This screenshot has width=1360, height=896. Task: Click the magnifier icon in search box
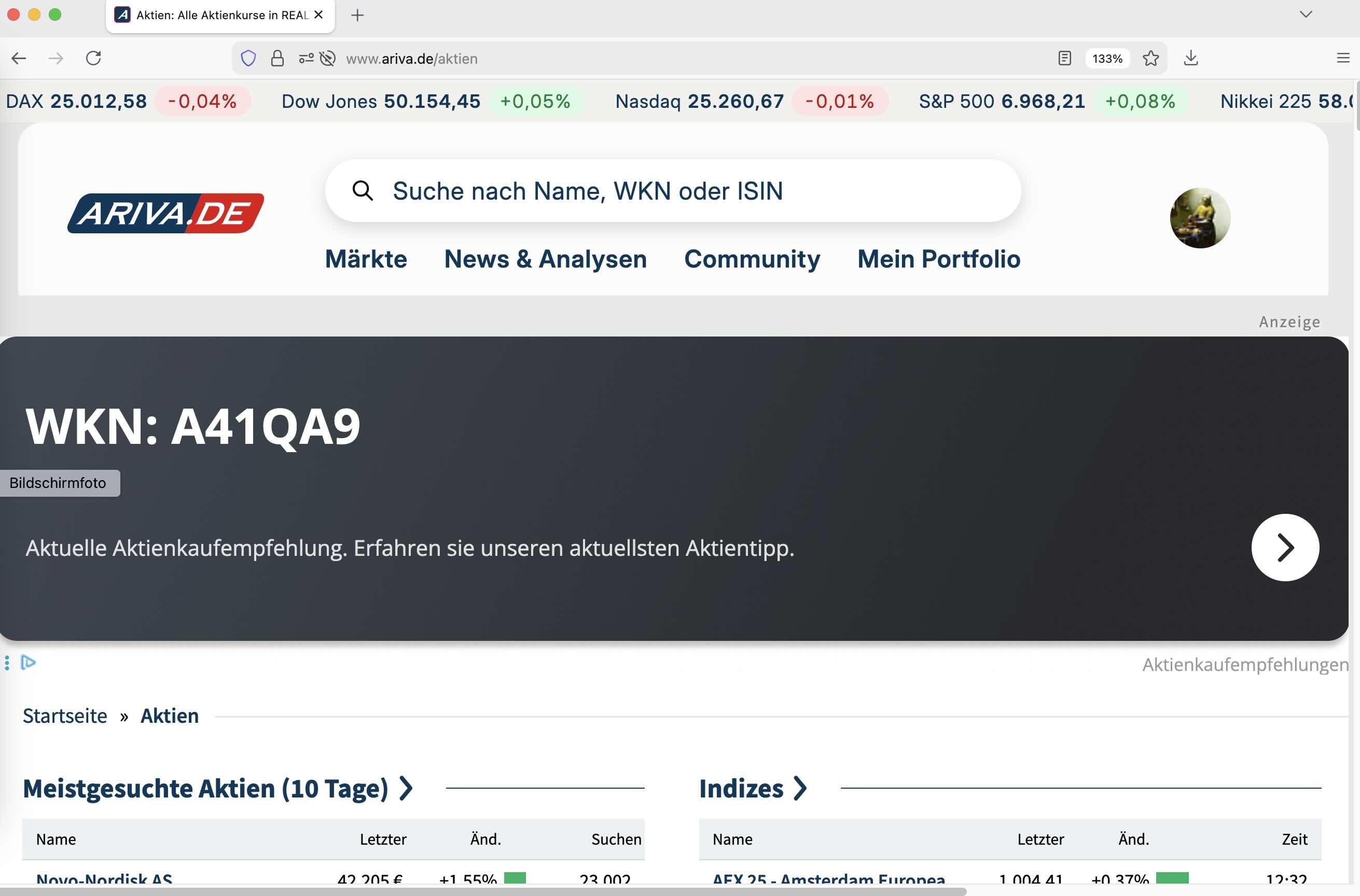point(363,190)
